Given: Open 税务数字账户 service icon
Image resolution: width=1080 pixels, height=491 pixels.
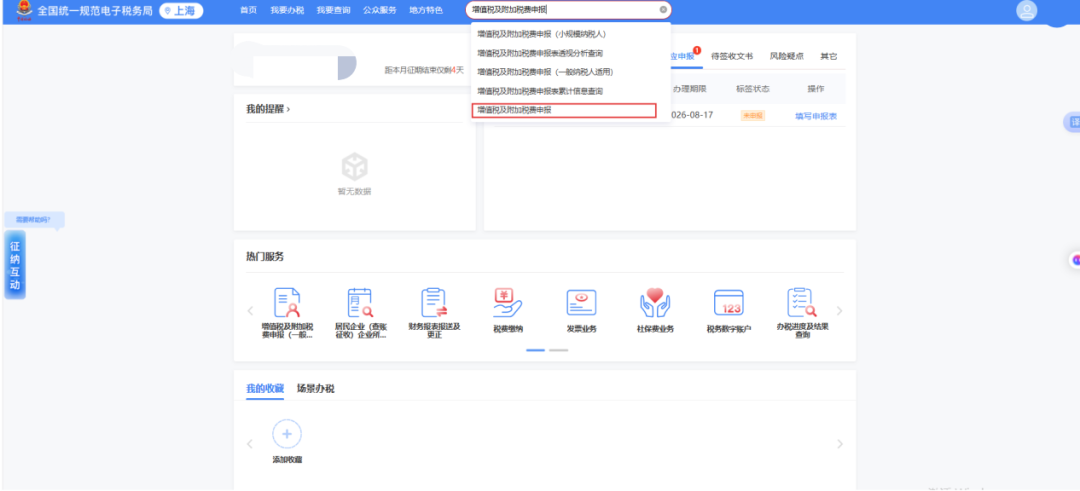Looking at the screenshot, I should coord(729,303).
